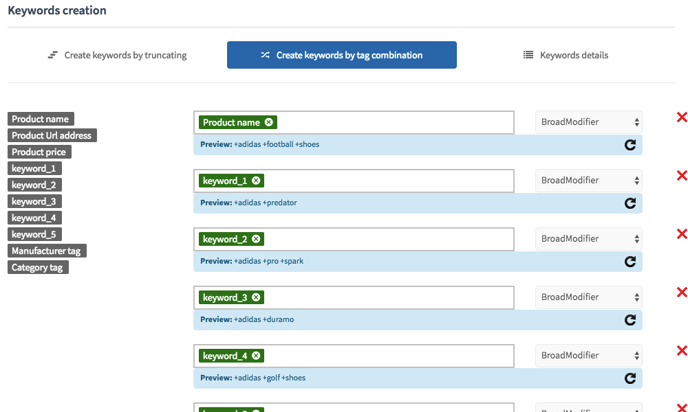This screenshot has height=412, width=688.
Task: Select preview text +adidas +pro +spark
Action: [269, 261]
